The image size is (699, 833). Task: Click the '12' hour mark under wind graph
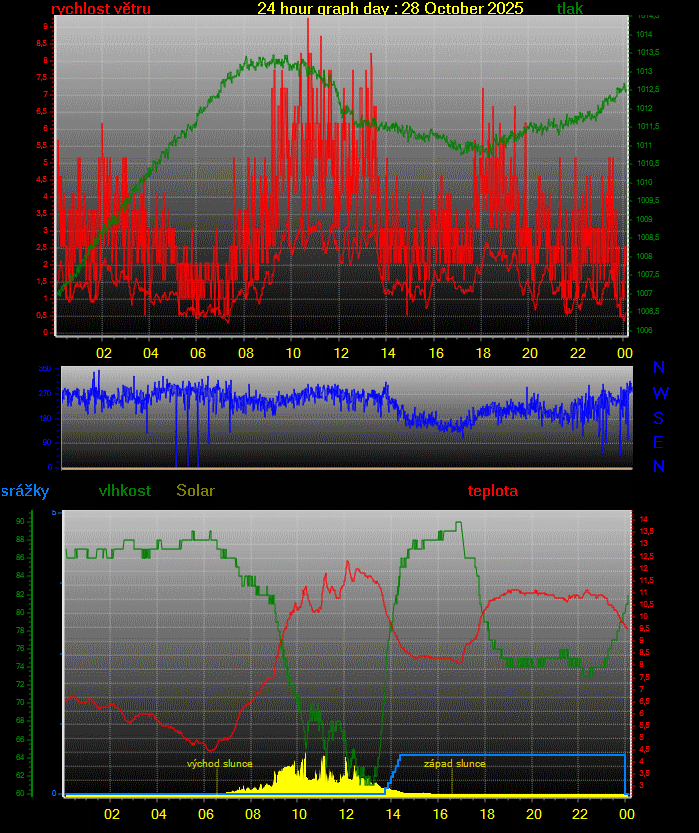340,353
